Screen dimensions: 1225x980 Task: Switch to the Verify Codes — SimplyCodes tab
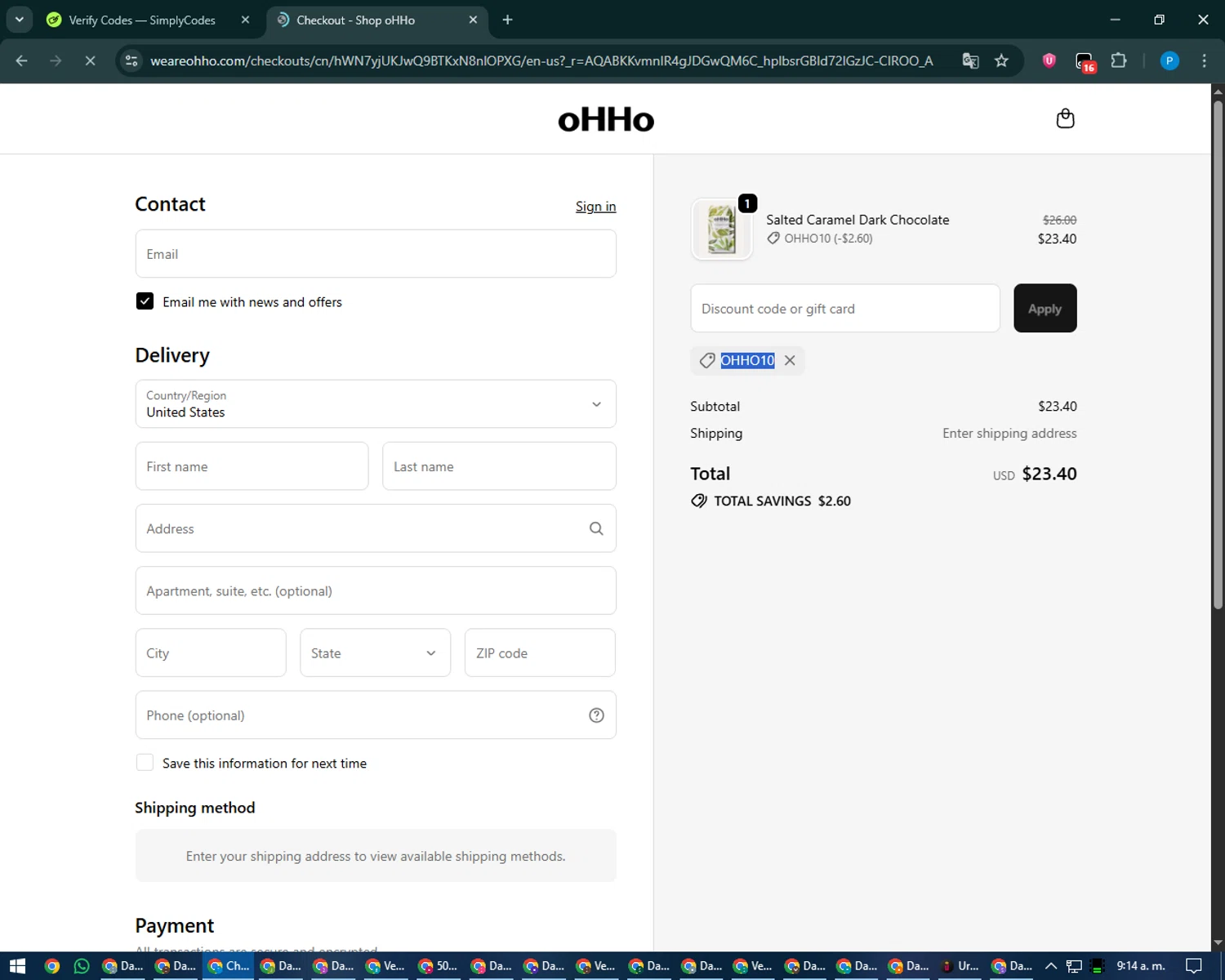tap(142, 20)
